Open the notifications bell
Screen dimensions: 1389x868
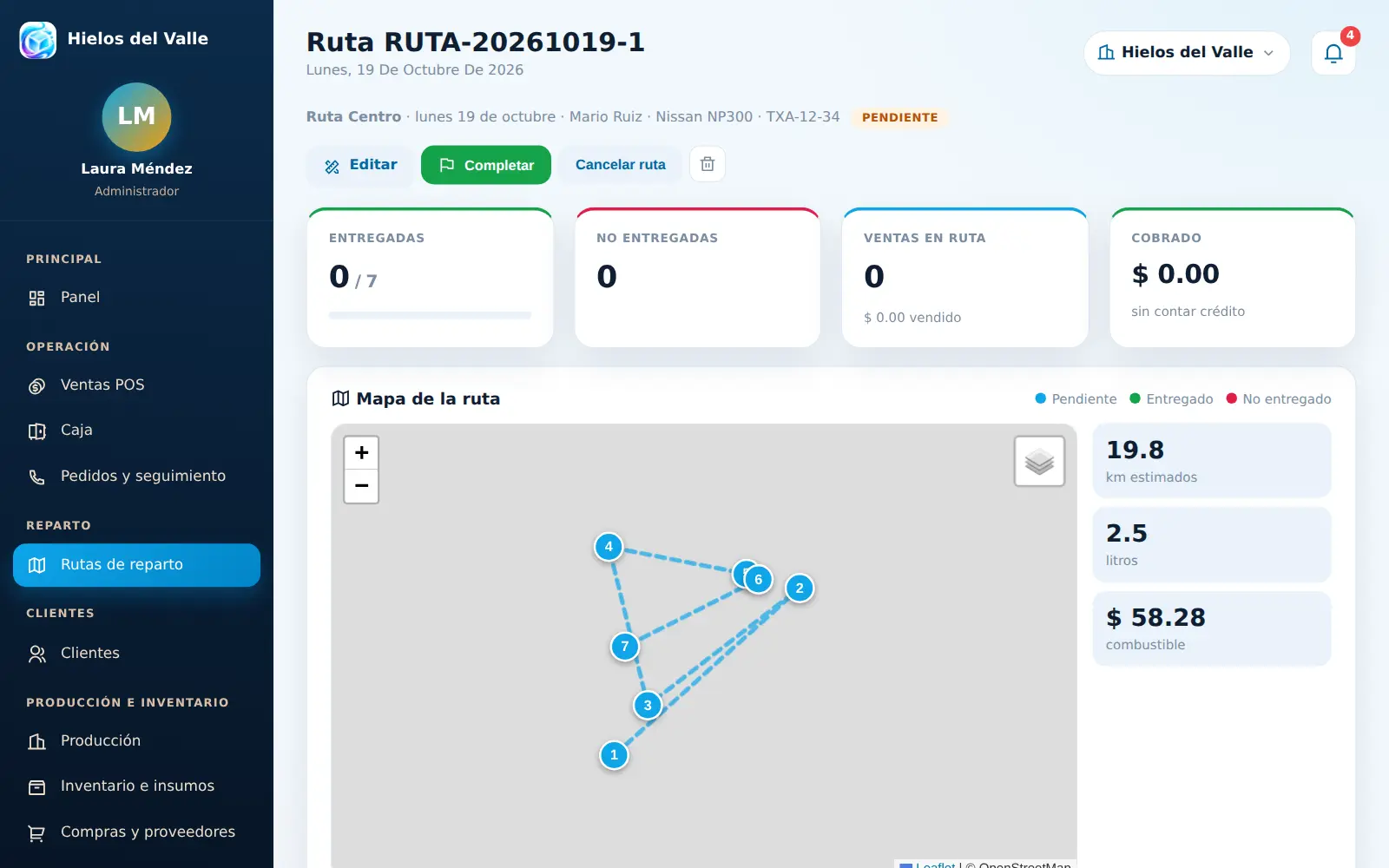pyautogui.click(x=1333, y=53)
